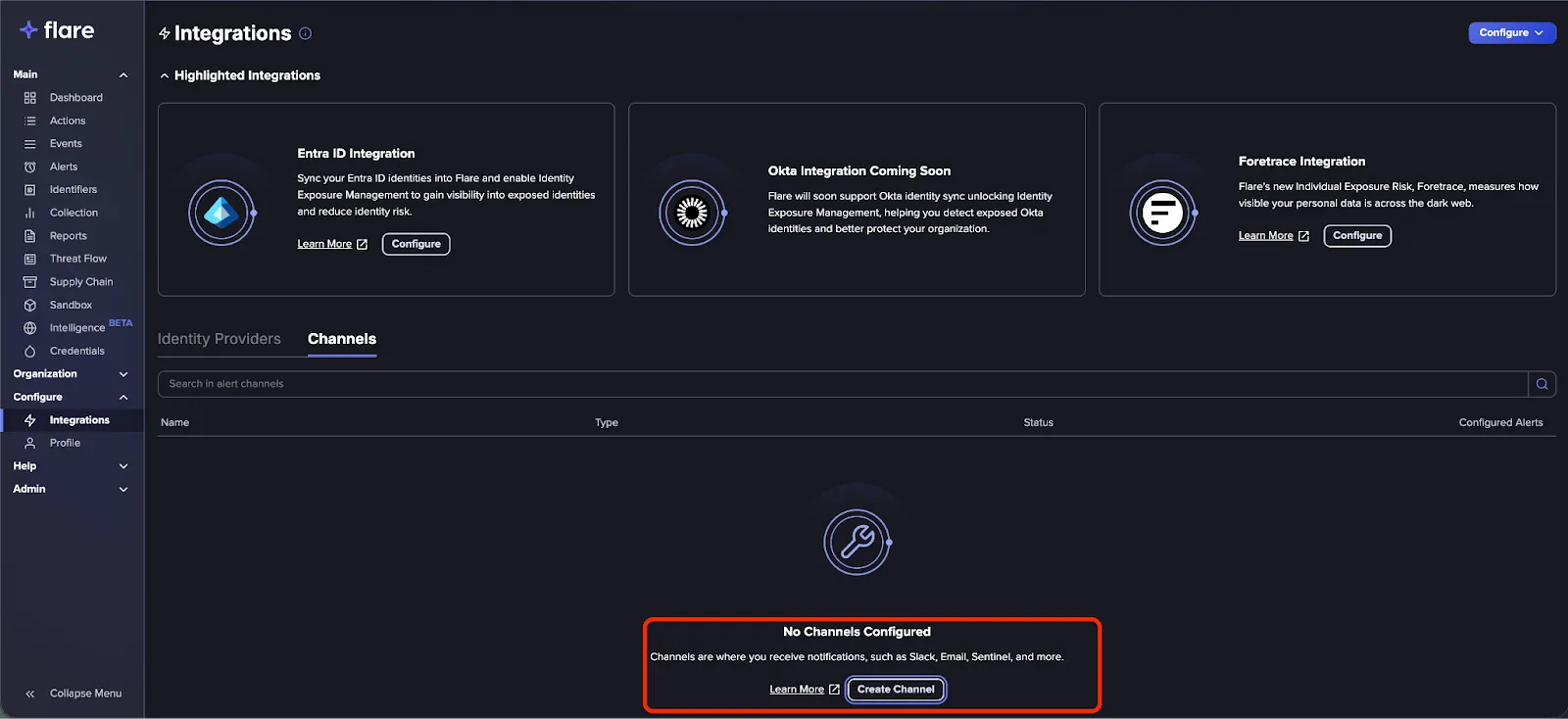The height and width of the screenshot is (719, 1568).
Task: Click Configure on Entra ID Integration card
Action: click(x=416, y=244)
